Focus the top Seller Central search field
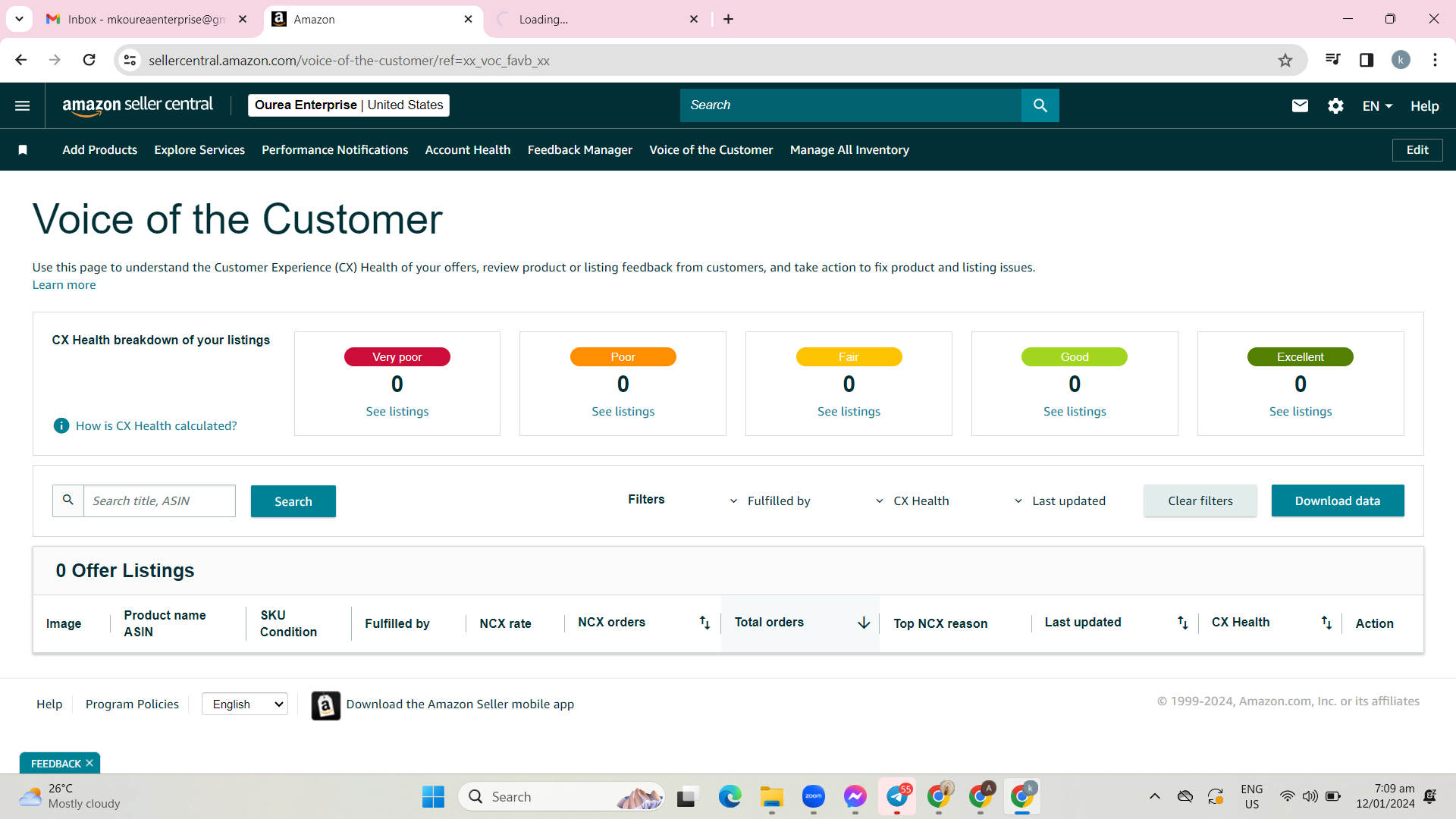 850,105
